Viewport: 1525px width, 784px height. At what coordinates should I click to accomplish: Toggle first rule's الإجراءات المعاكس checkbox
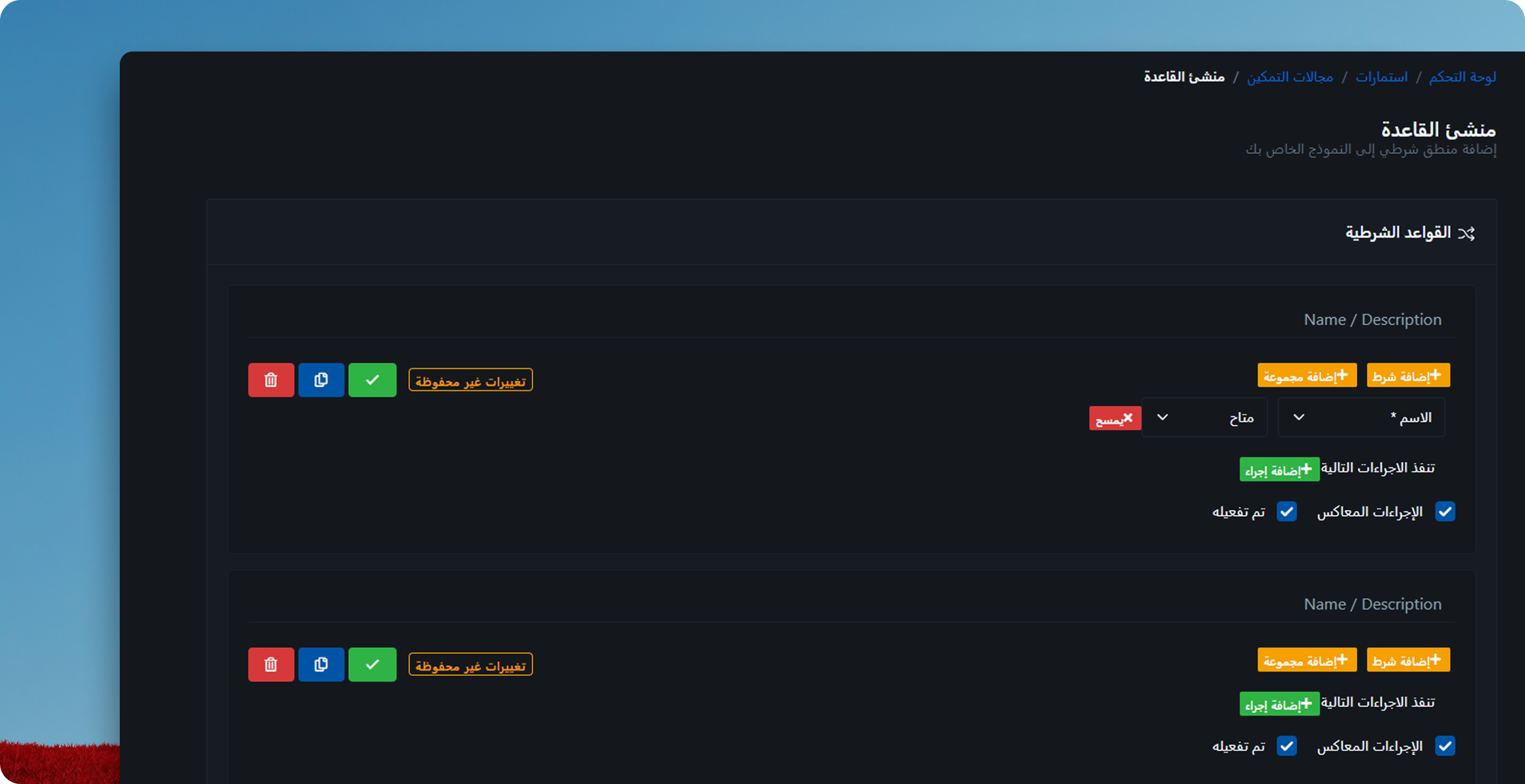click(x=1444, y=512)
